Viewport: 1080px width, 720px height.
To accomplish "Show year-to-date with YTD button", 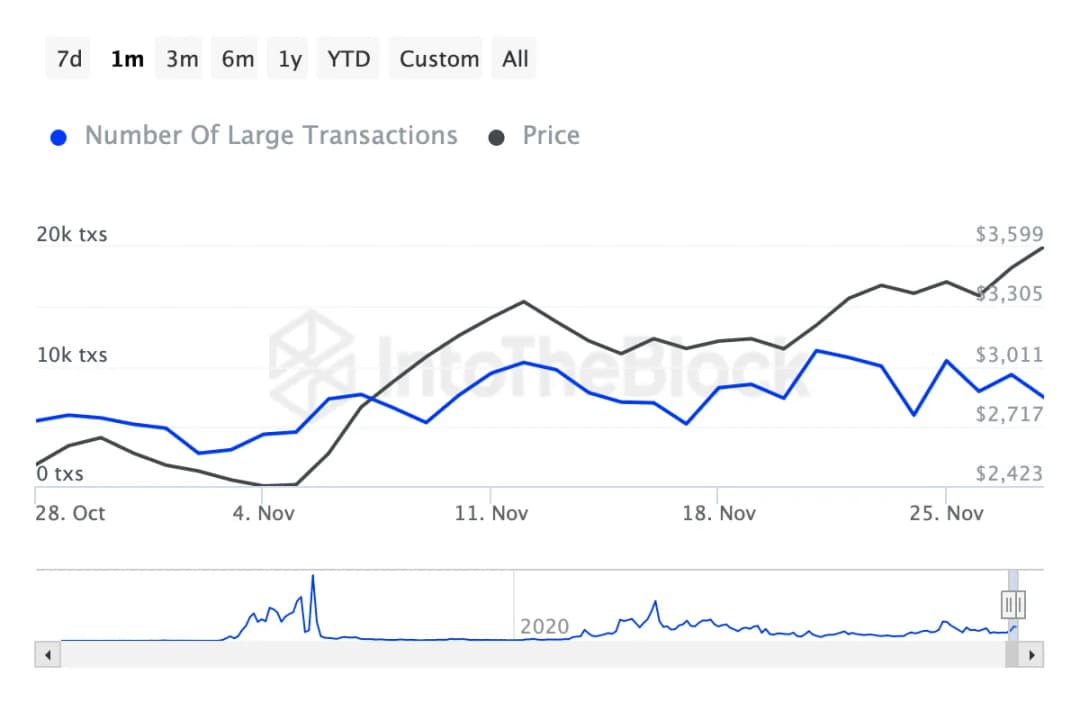I will pos(349,59).
